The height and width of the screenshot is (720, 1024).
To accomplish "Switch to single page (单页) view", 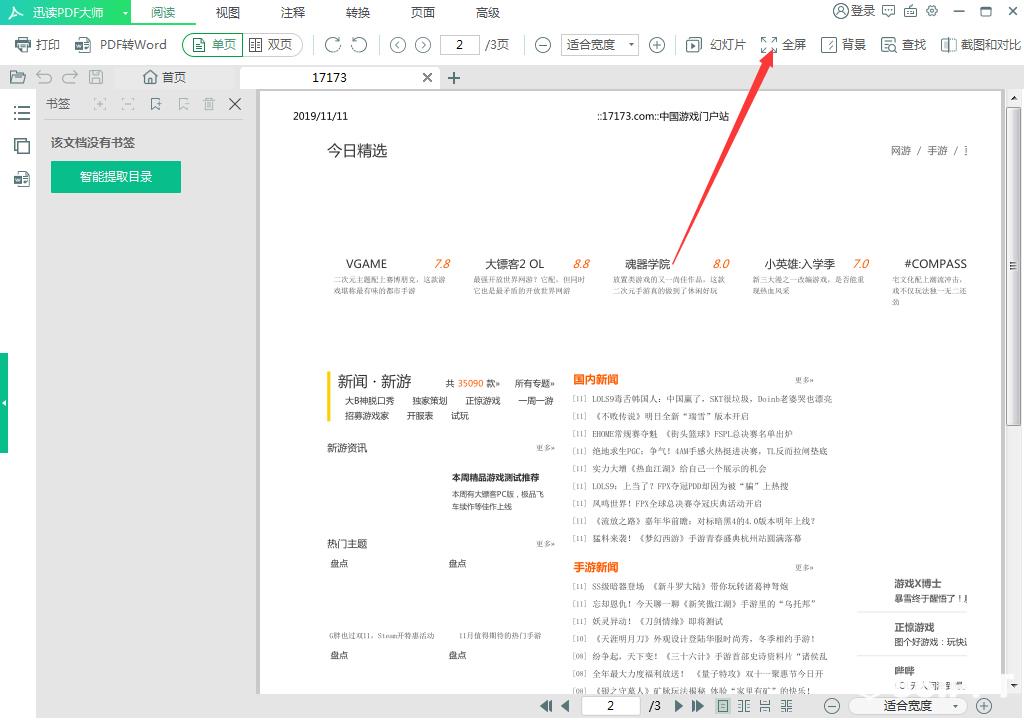I will (214, 44).
